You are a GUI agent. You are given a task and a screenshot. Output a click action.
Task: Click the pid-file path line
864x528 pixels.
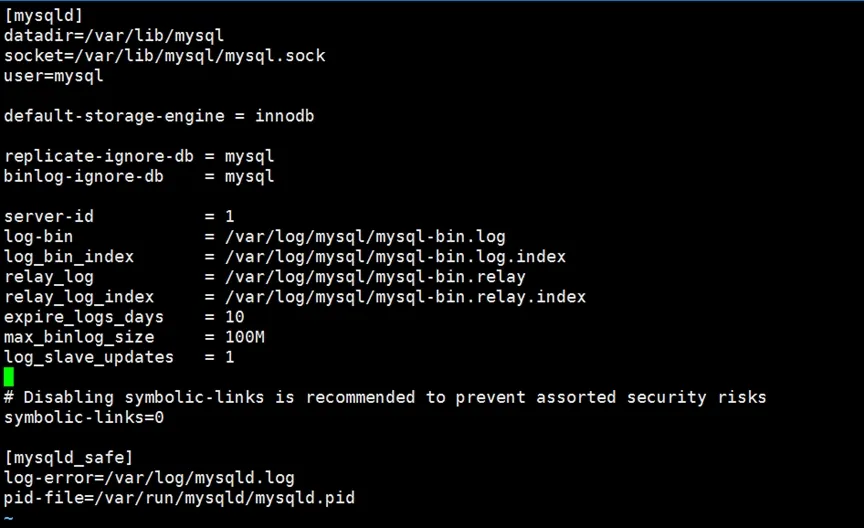tap(179, 497)
